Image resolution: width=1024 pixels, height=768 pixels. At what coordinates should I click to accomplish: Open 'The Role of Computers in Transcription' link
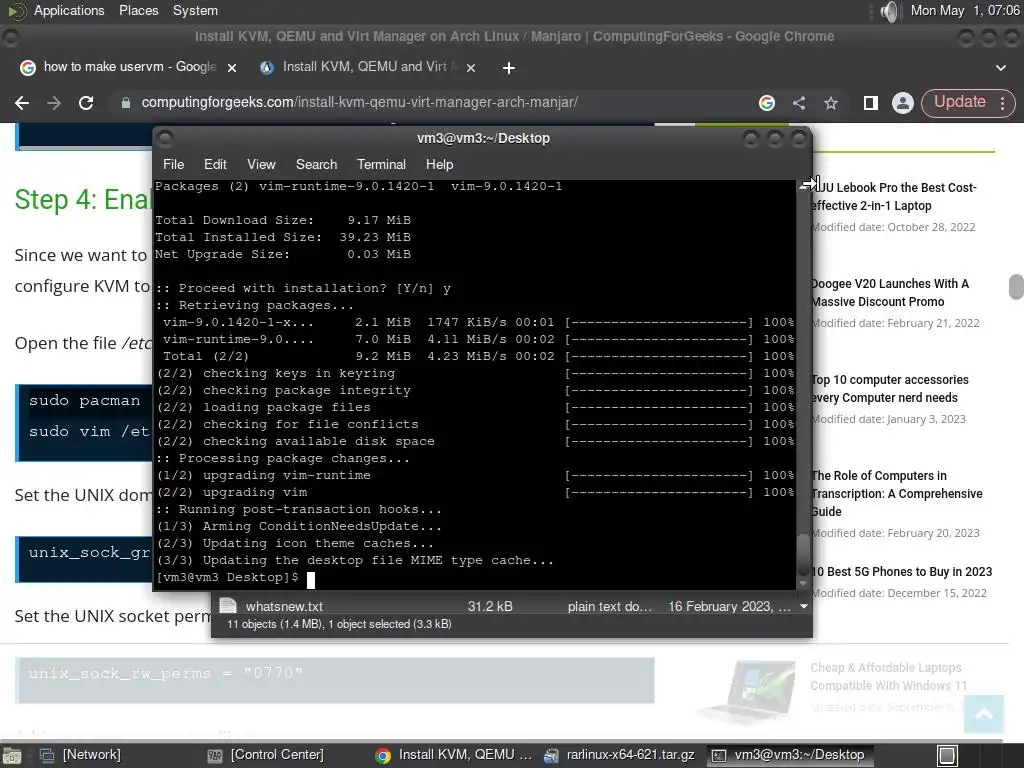click(x=896, y=494)
